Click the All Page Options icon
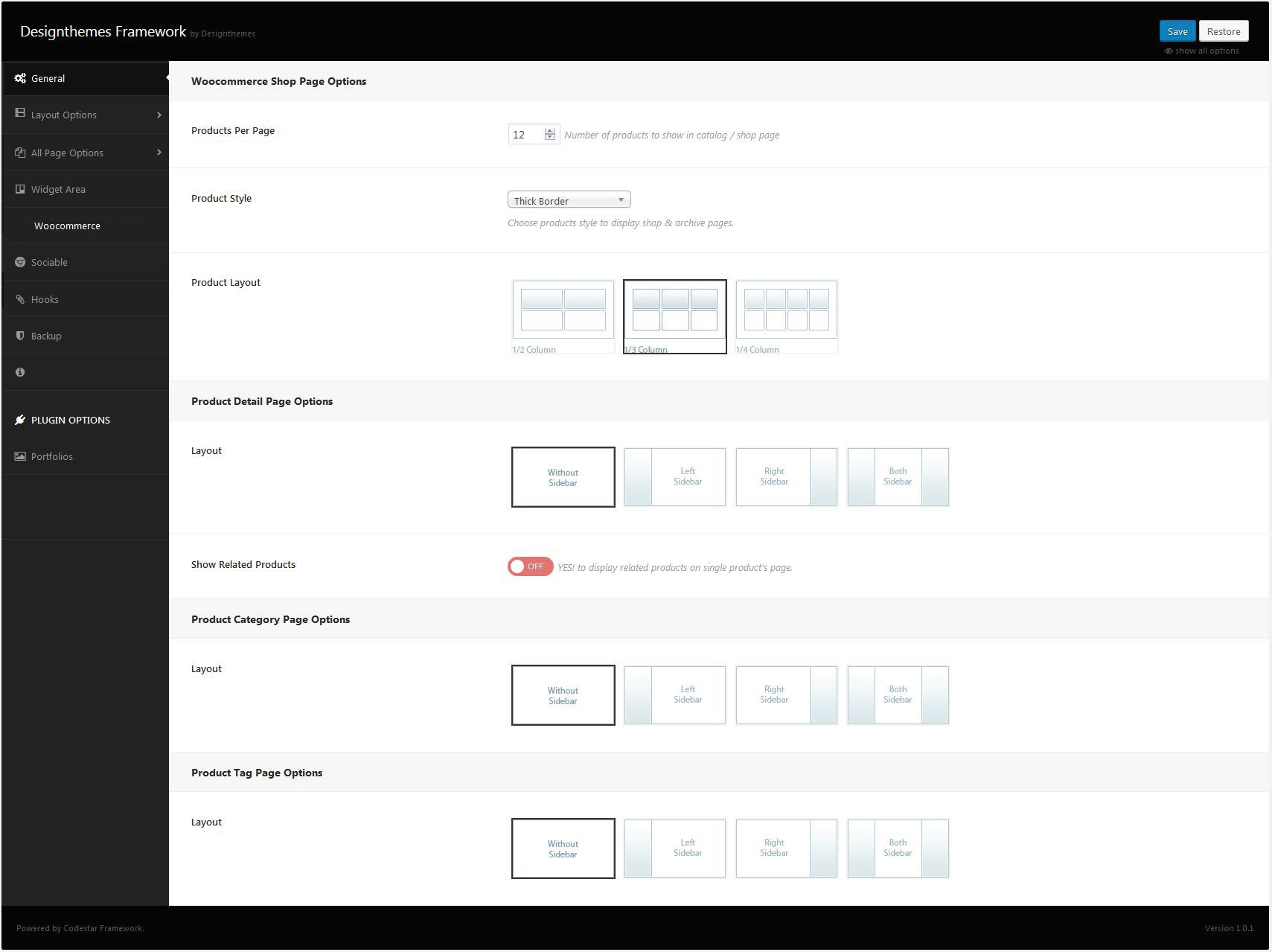Image resolution: width=1272 pixels, height=952 pixels. 20,153
